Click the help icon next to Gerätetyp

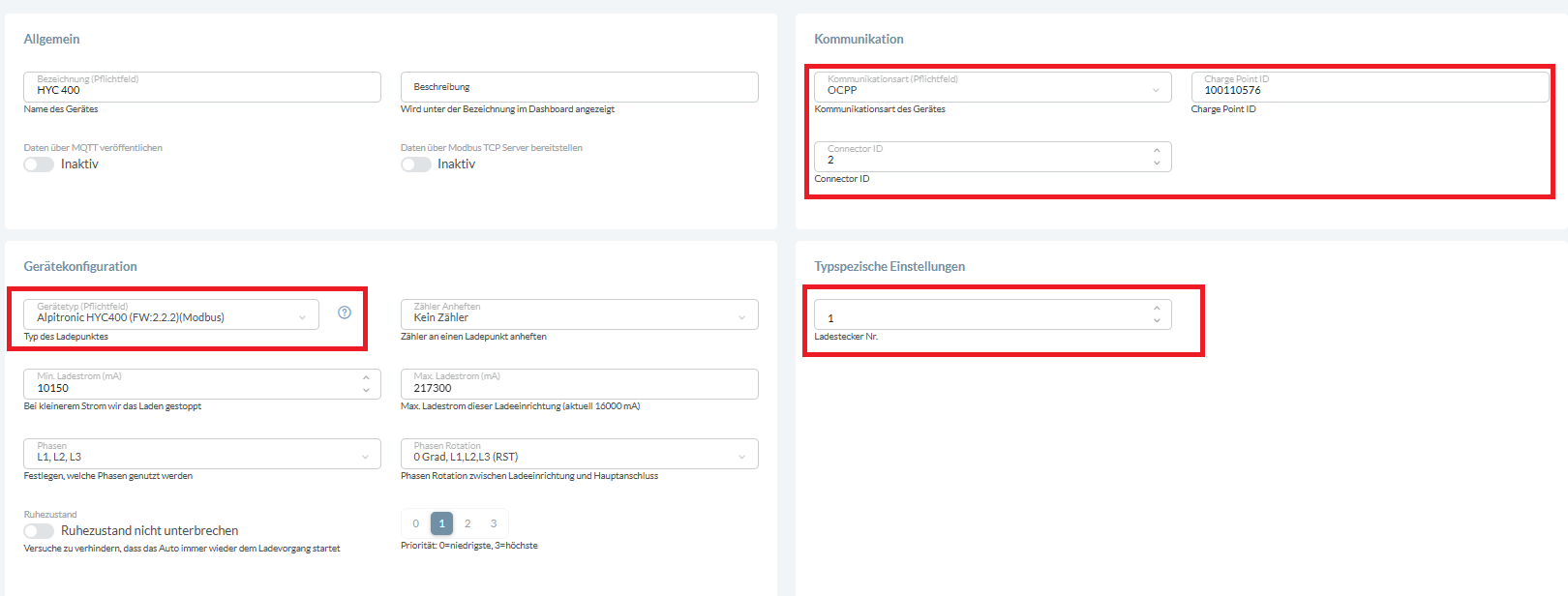pyautogui.click(x=345, y=313)
